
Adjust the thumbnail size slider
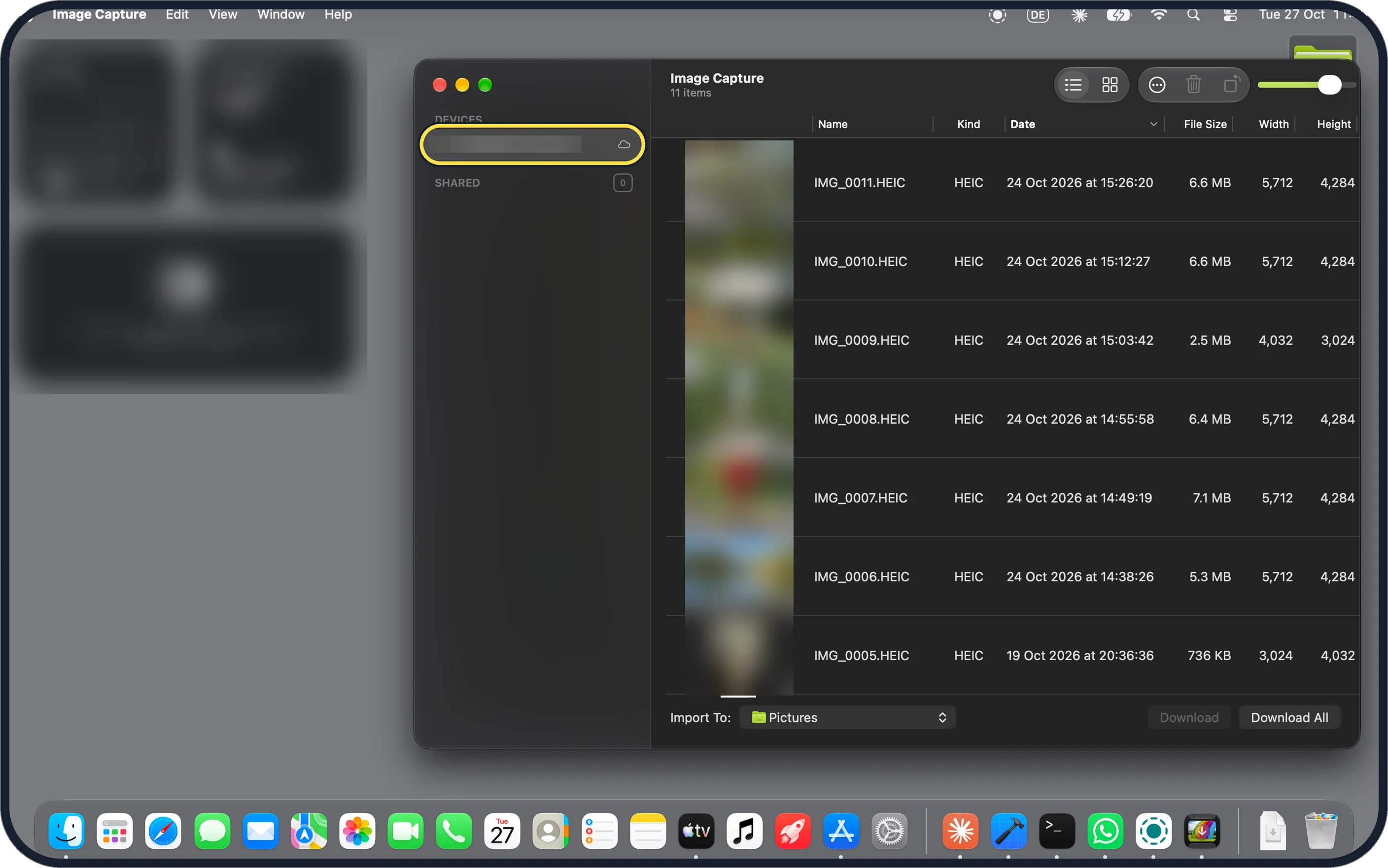coord(1329,85)
